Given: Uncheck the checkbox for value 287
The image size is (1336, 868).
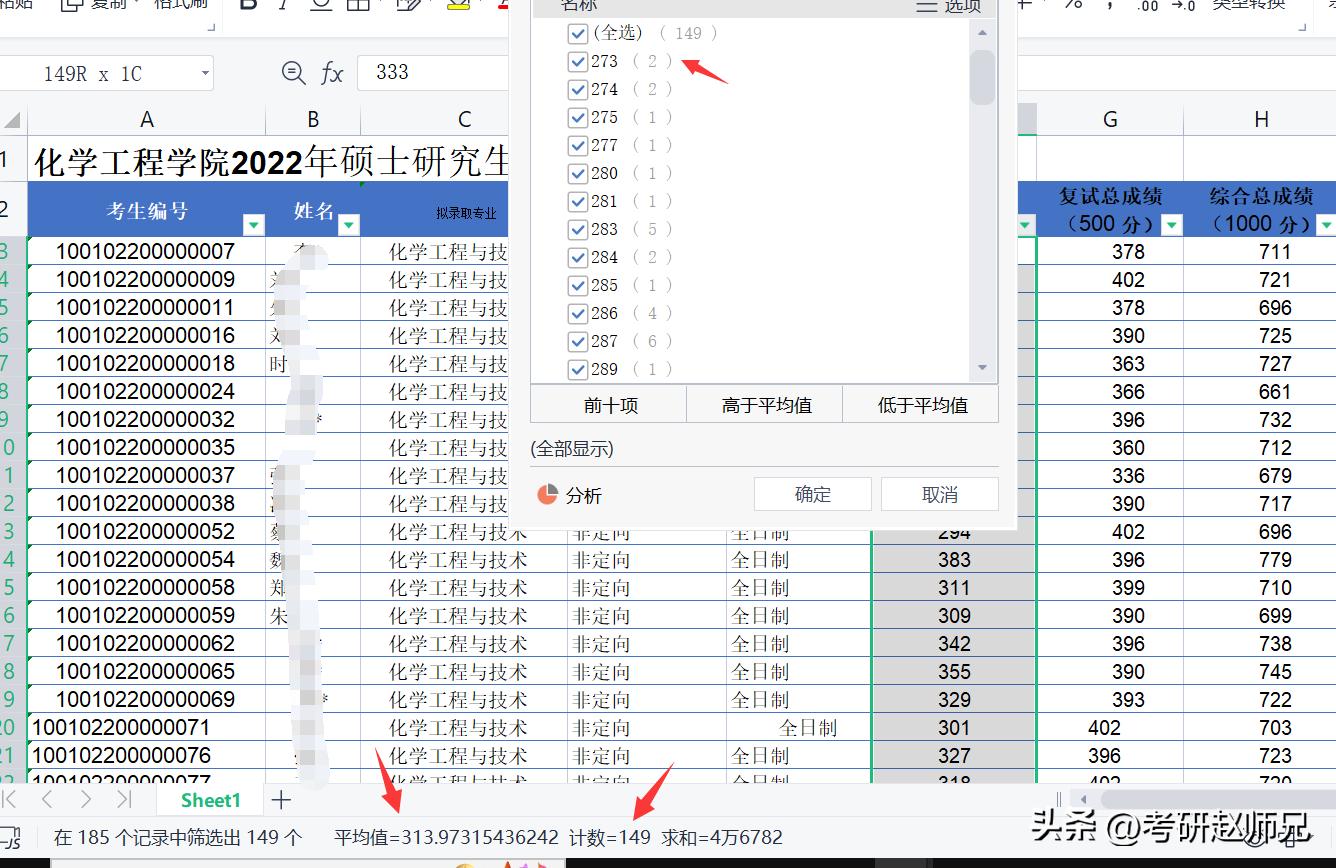Looking at the screenshot, I should pyautogui.click(x=577, y=341).
